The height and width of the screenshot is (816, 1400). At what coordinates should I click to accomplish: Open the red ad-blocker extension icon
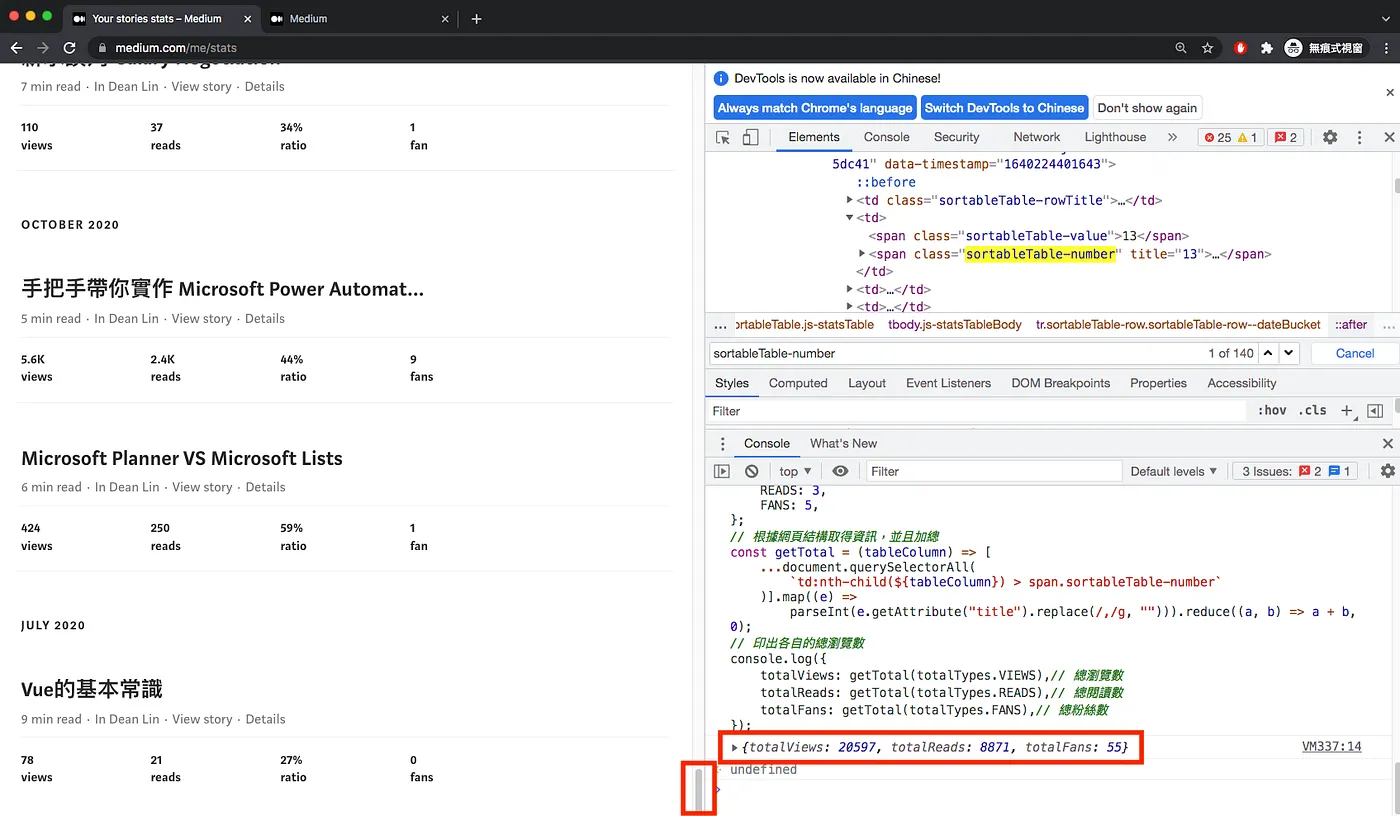click(x=1241, y=47)
